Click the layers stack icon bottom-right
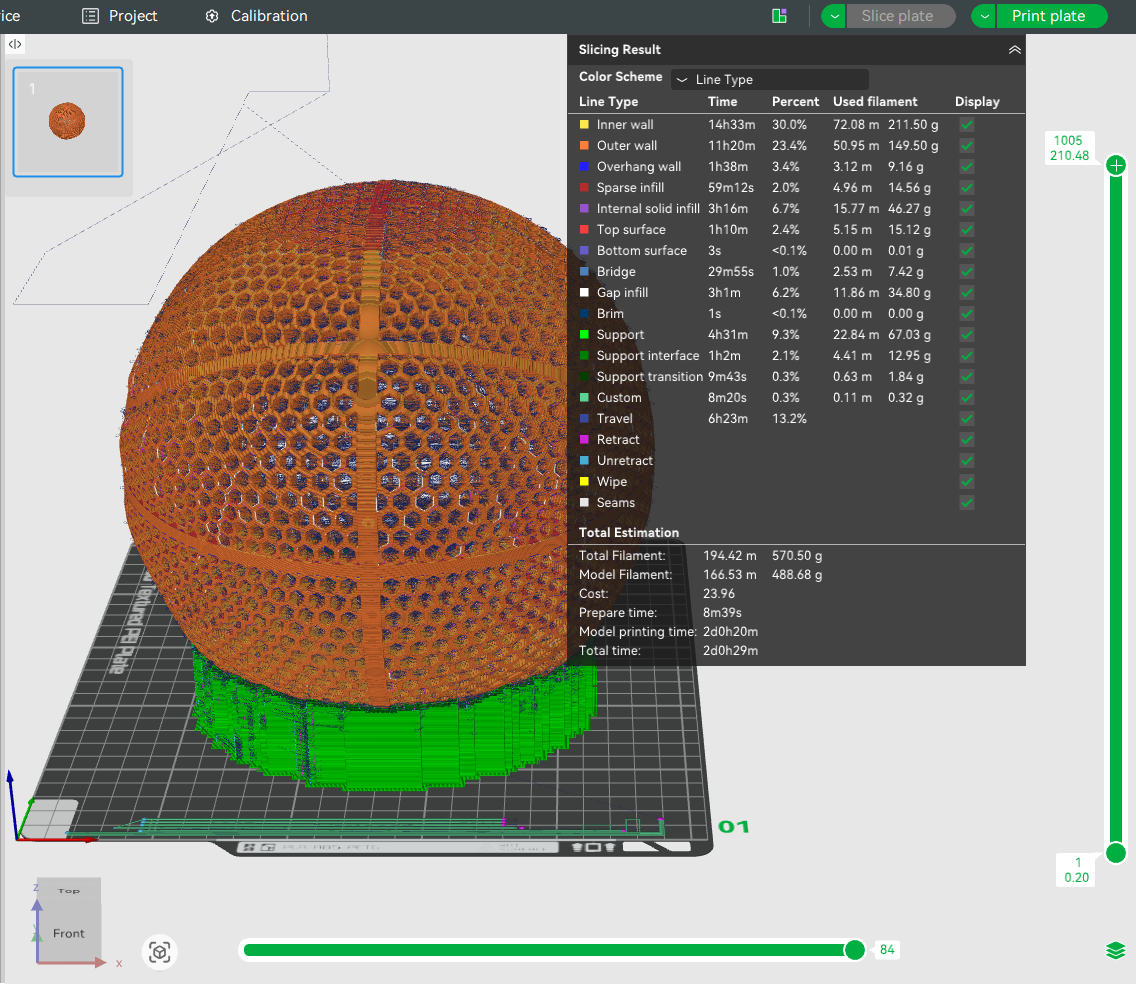The height and width of the screenshot is (984, 1136). click(x=1116, y=951)
